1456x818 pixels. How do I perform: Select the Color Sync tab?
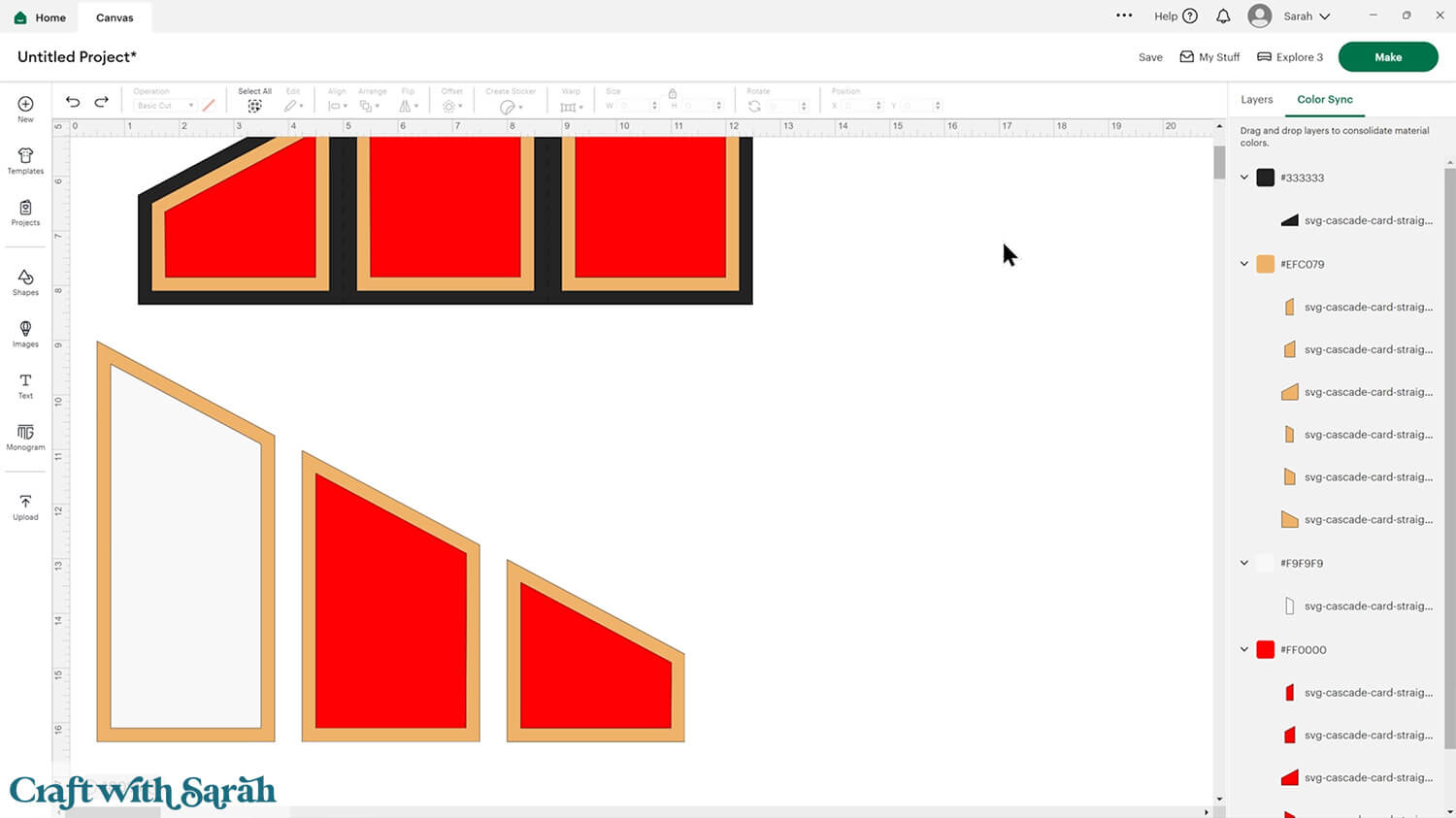pos(1325,99)
